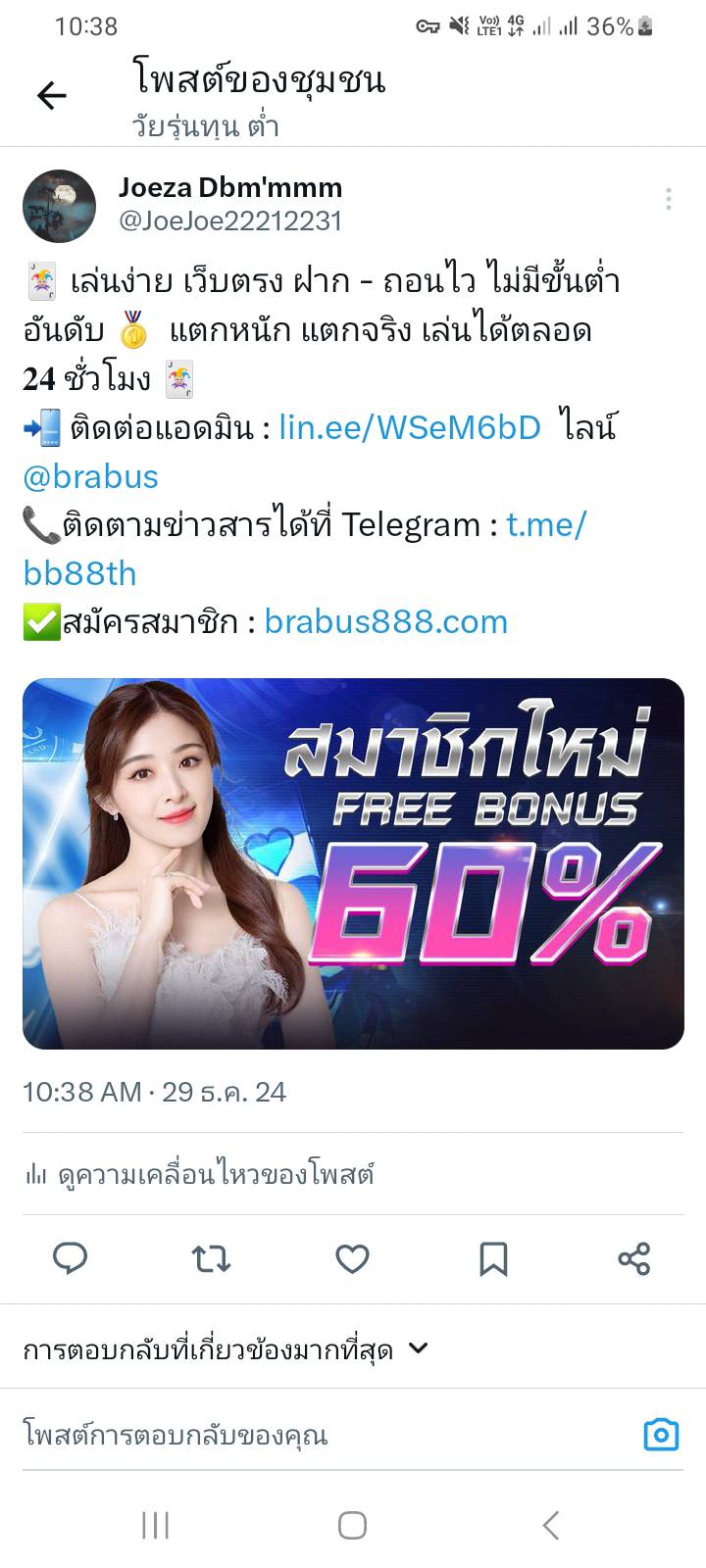The image size is (706, 1568).
Task: Open the lin.ee/WSeM6bD link
Action: tap(410, 427)
